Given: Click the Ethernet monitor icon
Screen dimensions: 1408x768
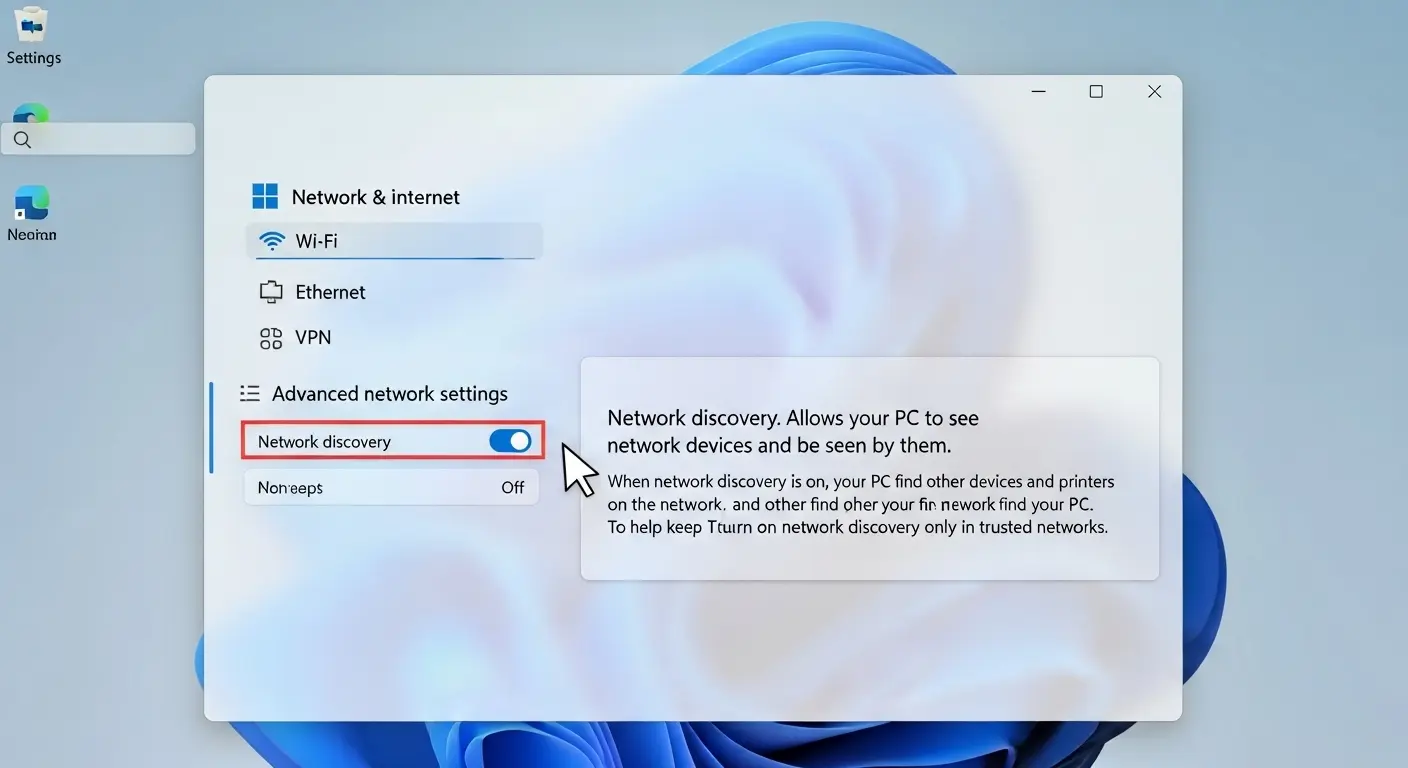Looking at the screenshot, I should pos(271,292).
